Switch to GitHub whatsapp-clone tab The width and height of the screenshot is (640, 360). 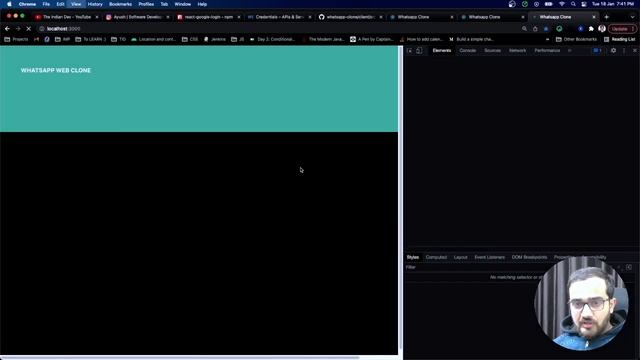point(351,17)
